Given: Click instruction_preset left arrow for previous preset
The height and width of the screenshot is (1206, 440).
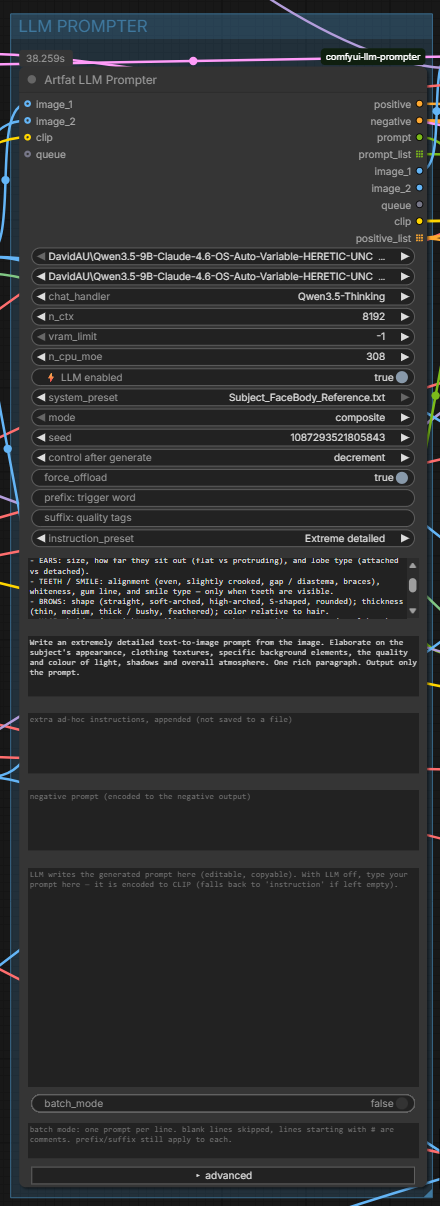Looking at the screenshot, I should tap(40, 538).
